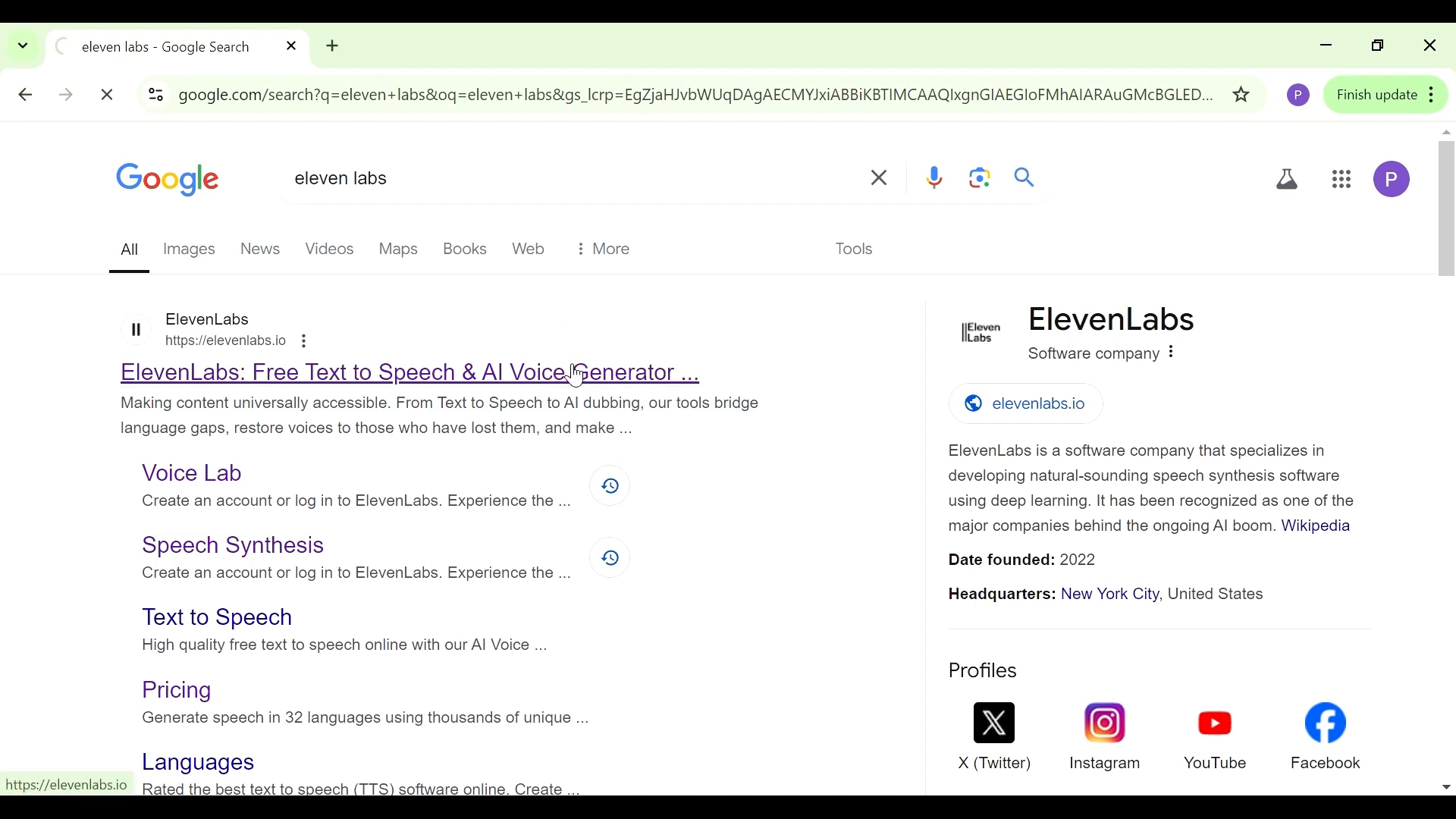Open ElevenLabs Free Text to Speech result
The height and width of the screenshot is (819, 1456).
tap(410, 374)
